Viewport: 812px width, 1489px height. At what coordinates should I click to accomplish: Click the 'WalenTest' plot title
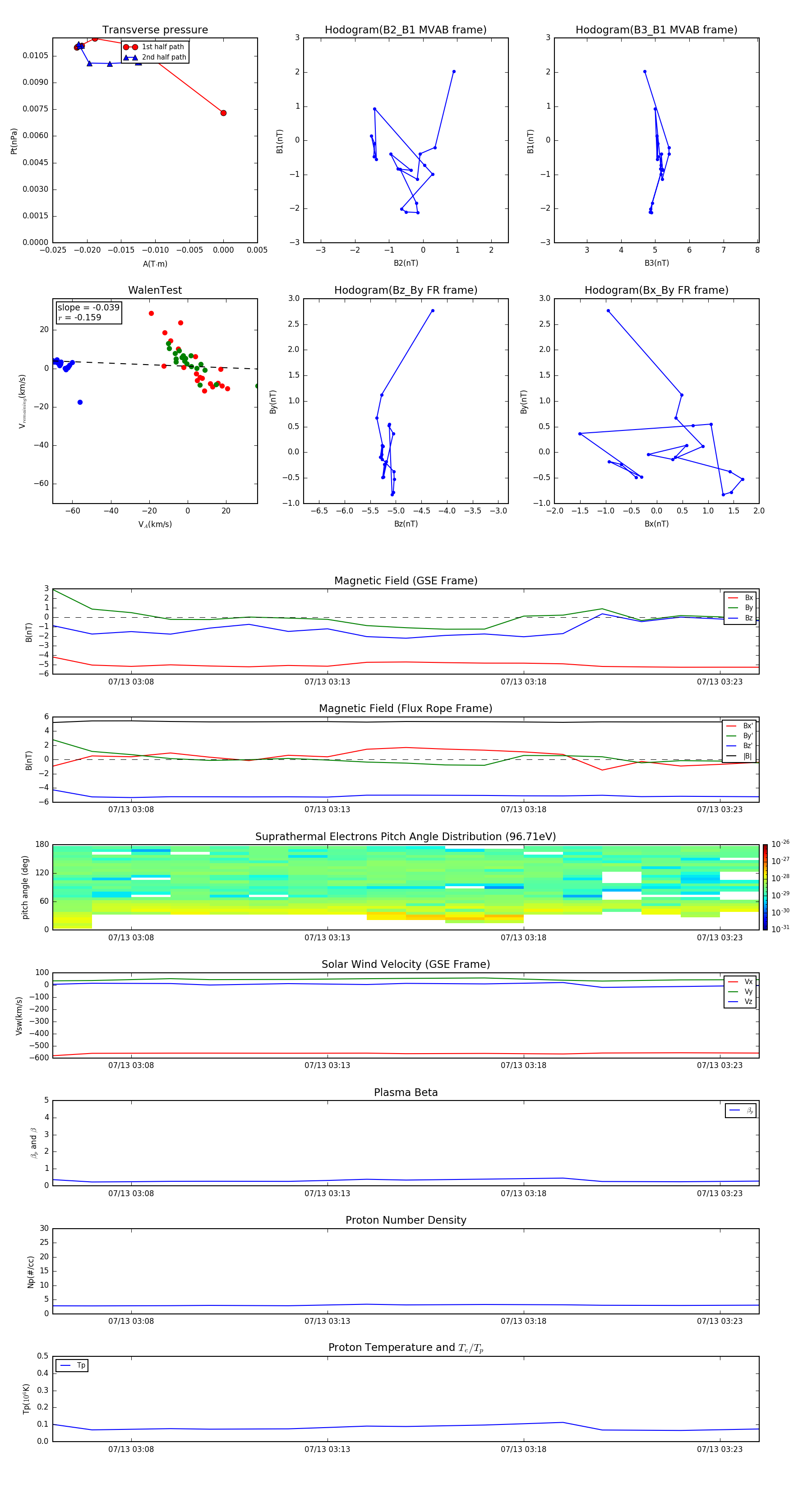(x=155, y=290)
